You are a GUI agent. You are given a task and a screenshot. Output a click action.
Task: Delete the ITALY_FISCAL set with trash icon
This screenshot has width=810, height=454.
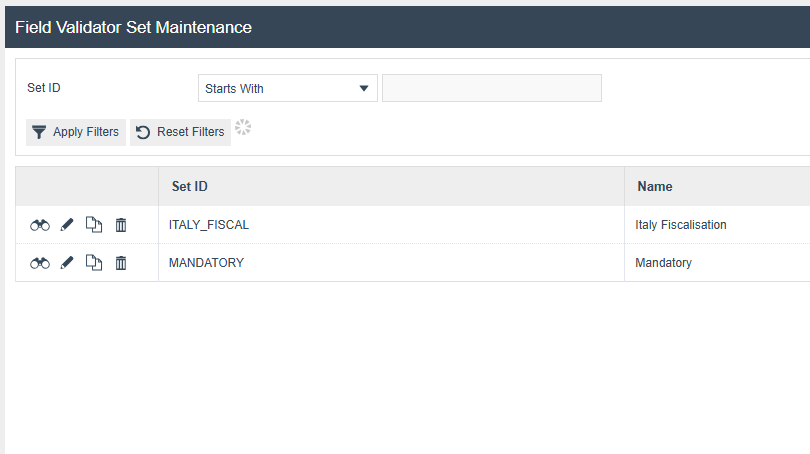pyautogui.click(x=121, y=225)
